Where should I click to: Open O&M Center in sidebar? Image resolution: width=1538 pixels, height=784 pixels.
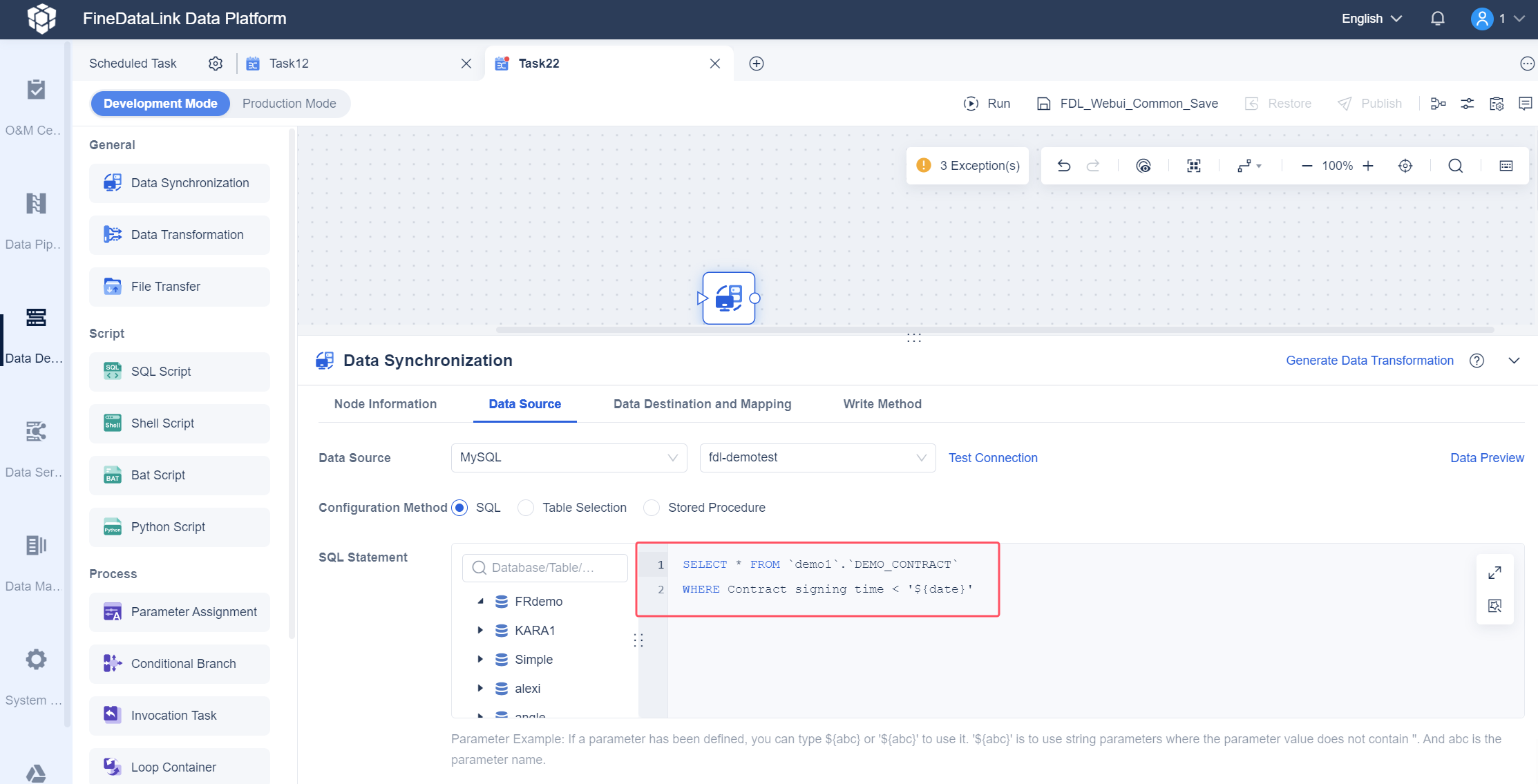point(35,108)
